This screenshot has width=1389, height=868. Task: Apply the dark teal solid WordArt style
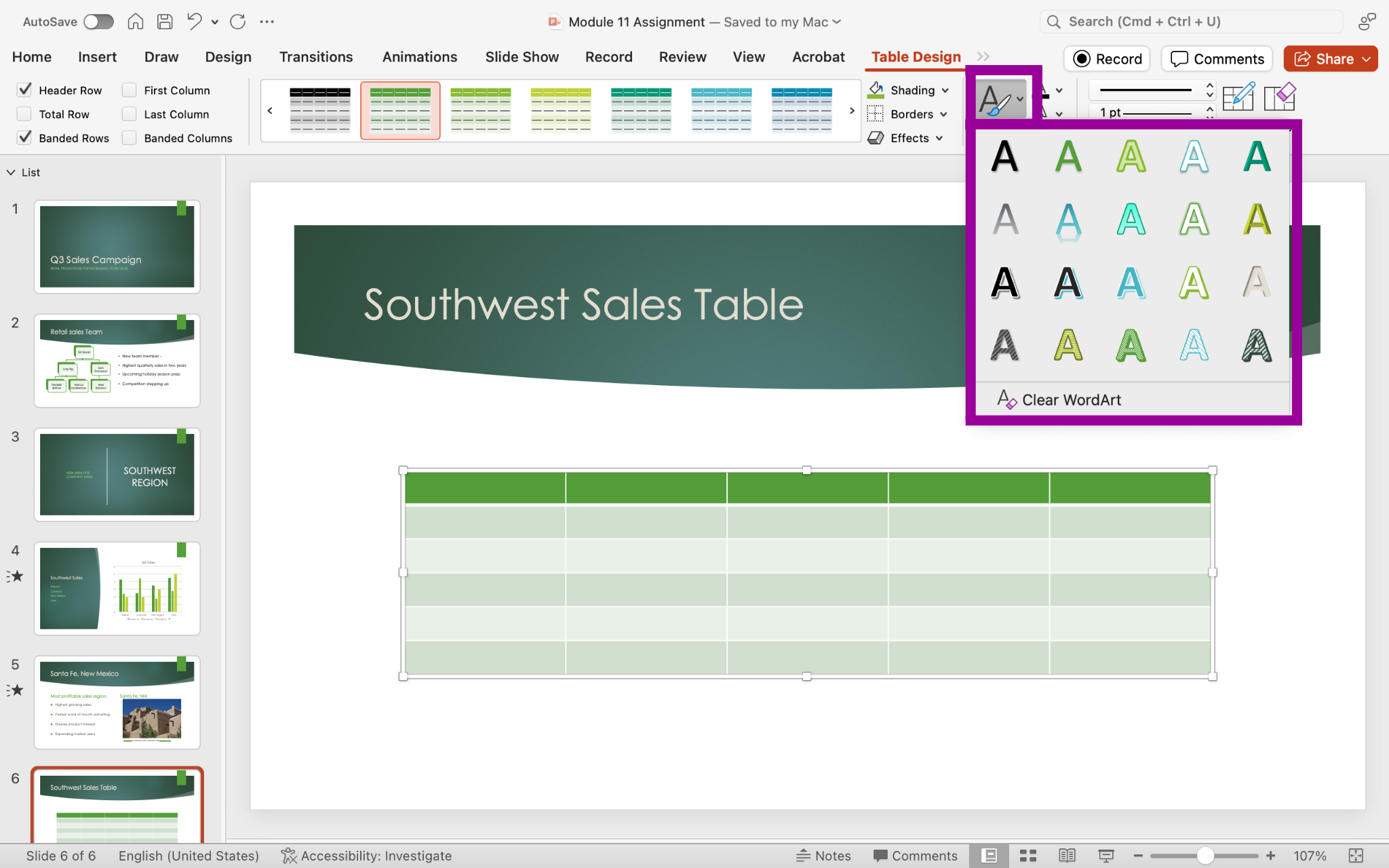click(x=1257, y=157)
